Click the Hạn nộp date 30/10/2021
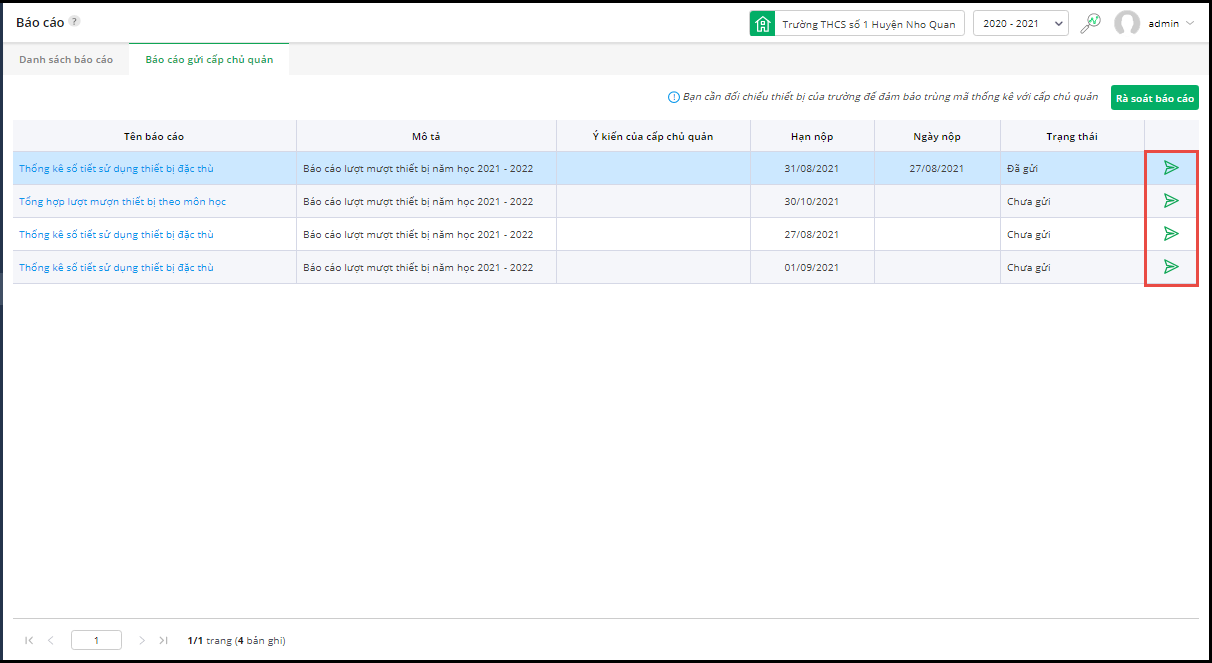 tap(812, 201)
